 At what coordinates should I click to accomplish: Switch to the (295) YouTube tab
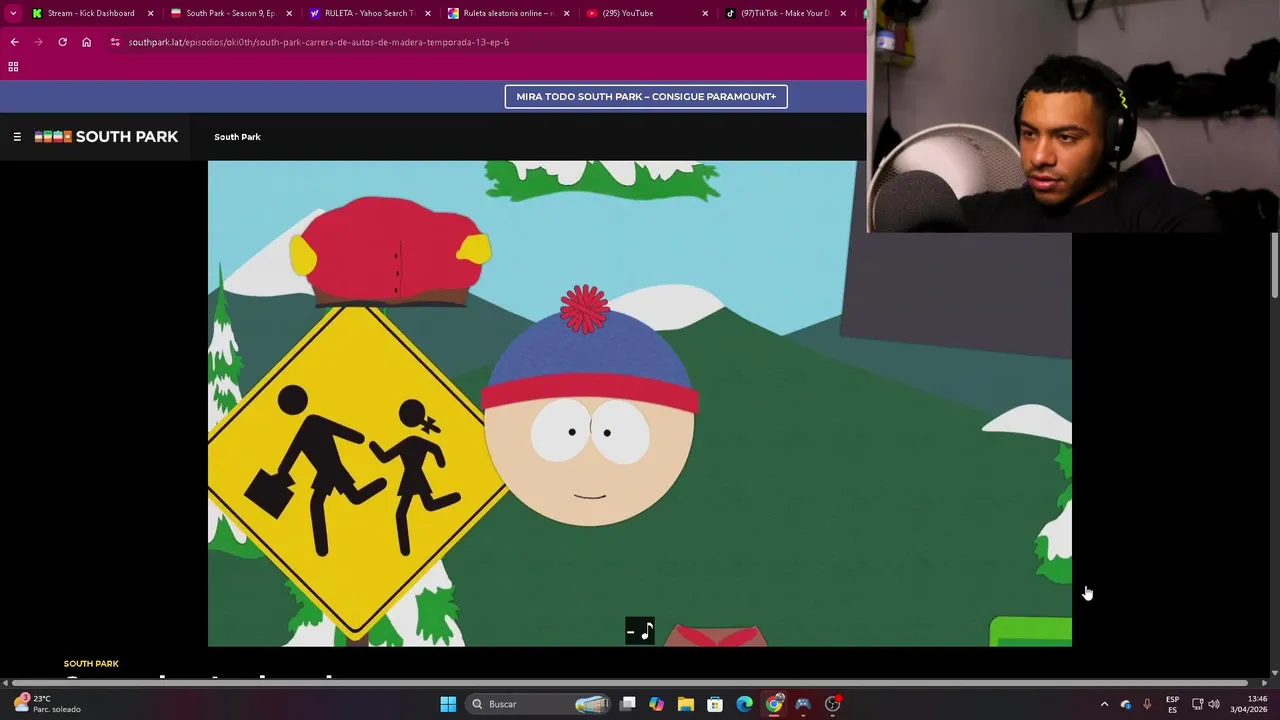point(645,13)
